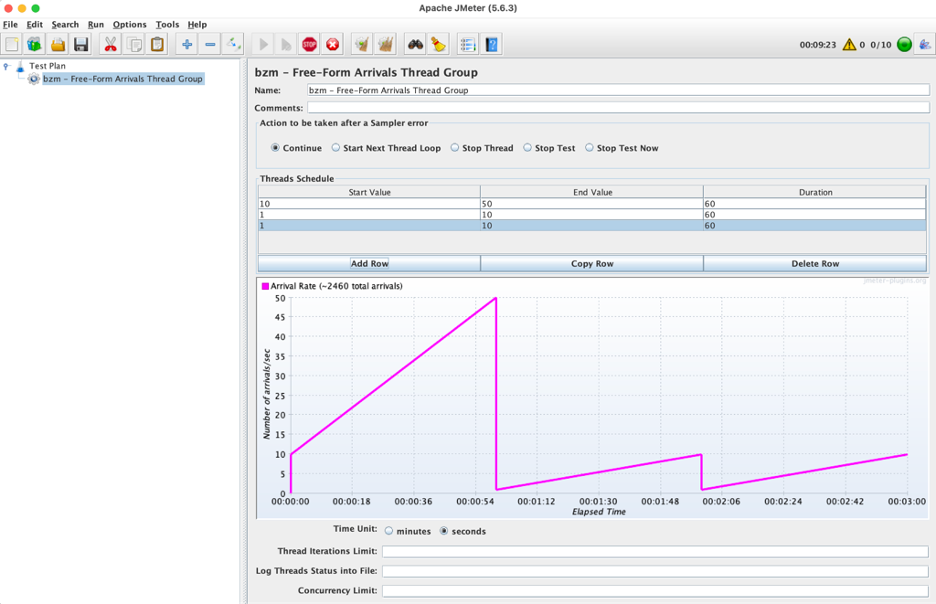Screen dimensions: 936x604
Task: Click first row Start Value cell 10
Action: pos(370,204)
